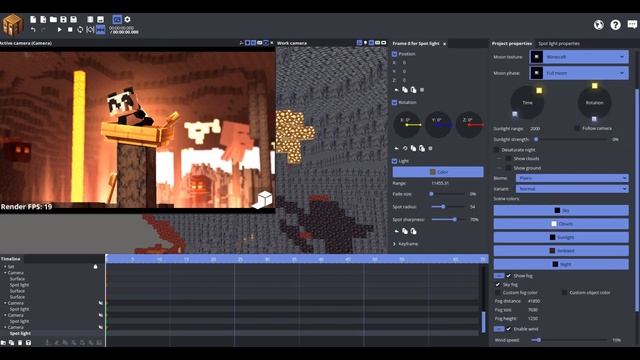This screenshot has width=640, height=360.
Task: Click the Time dial in Project properties
Action: tap(527, 102)
